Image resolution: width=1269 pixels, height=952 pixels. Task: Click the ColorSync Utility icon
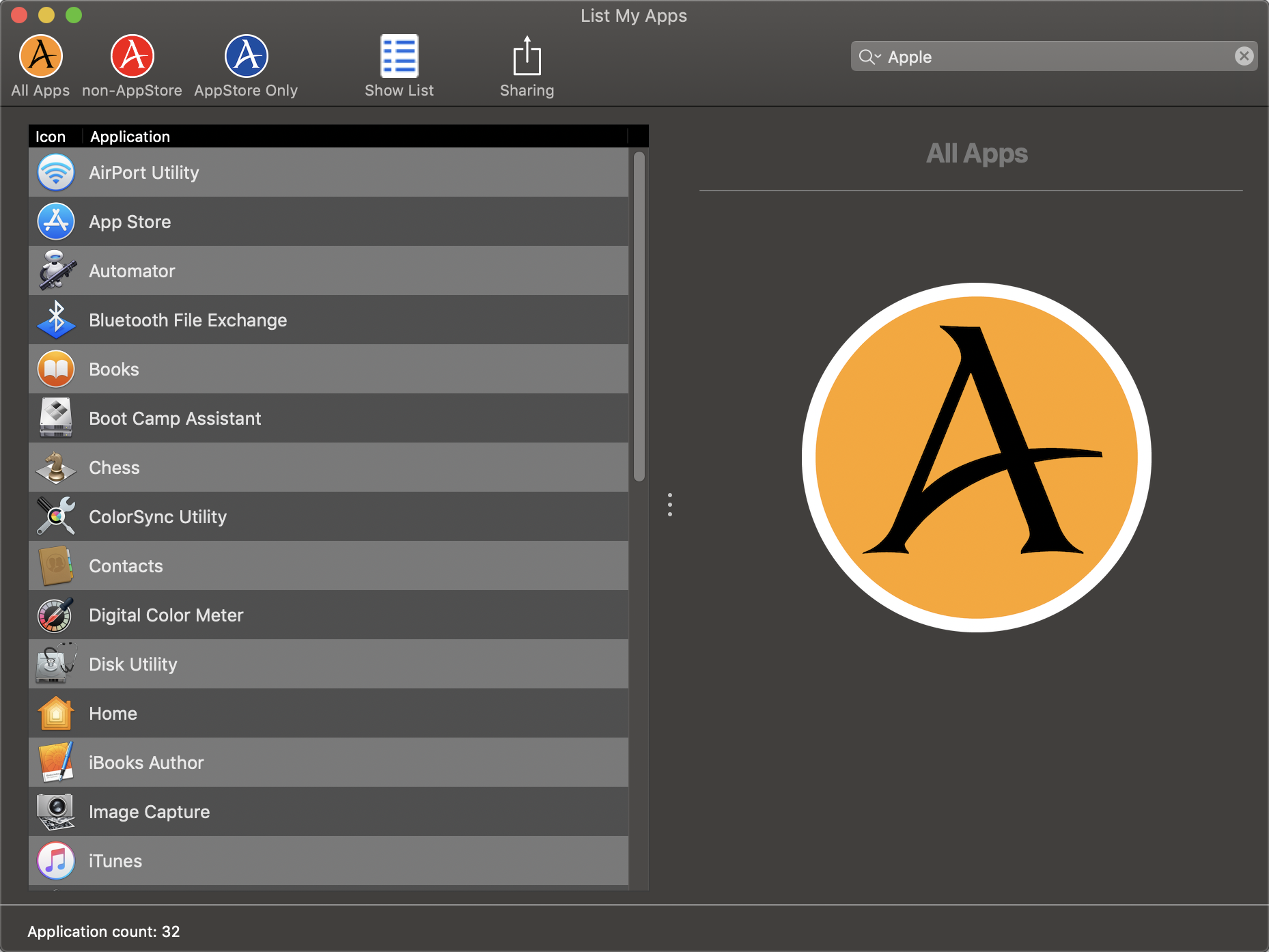(x=56, y=516)
